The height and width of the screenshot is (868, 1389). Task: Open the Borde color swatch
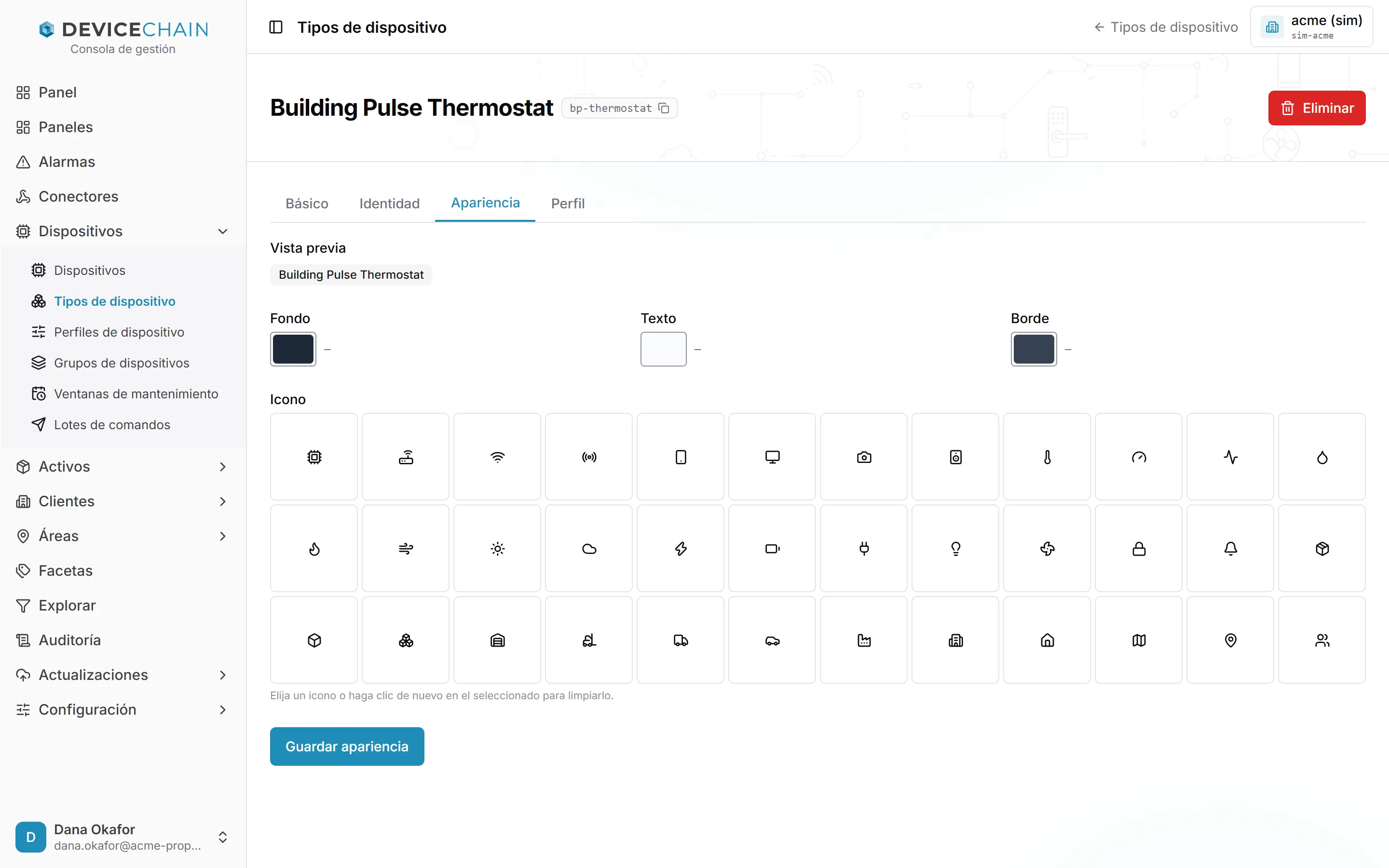(x=1034, y=349)
